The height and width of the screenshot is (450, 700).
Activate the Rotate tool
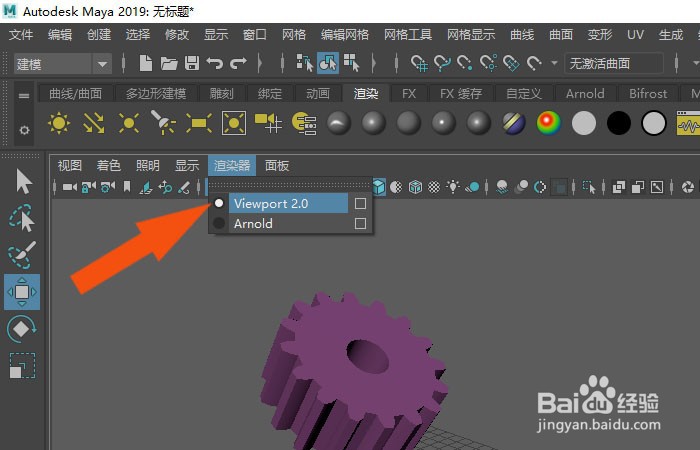(x=21, y=329)
